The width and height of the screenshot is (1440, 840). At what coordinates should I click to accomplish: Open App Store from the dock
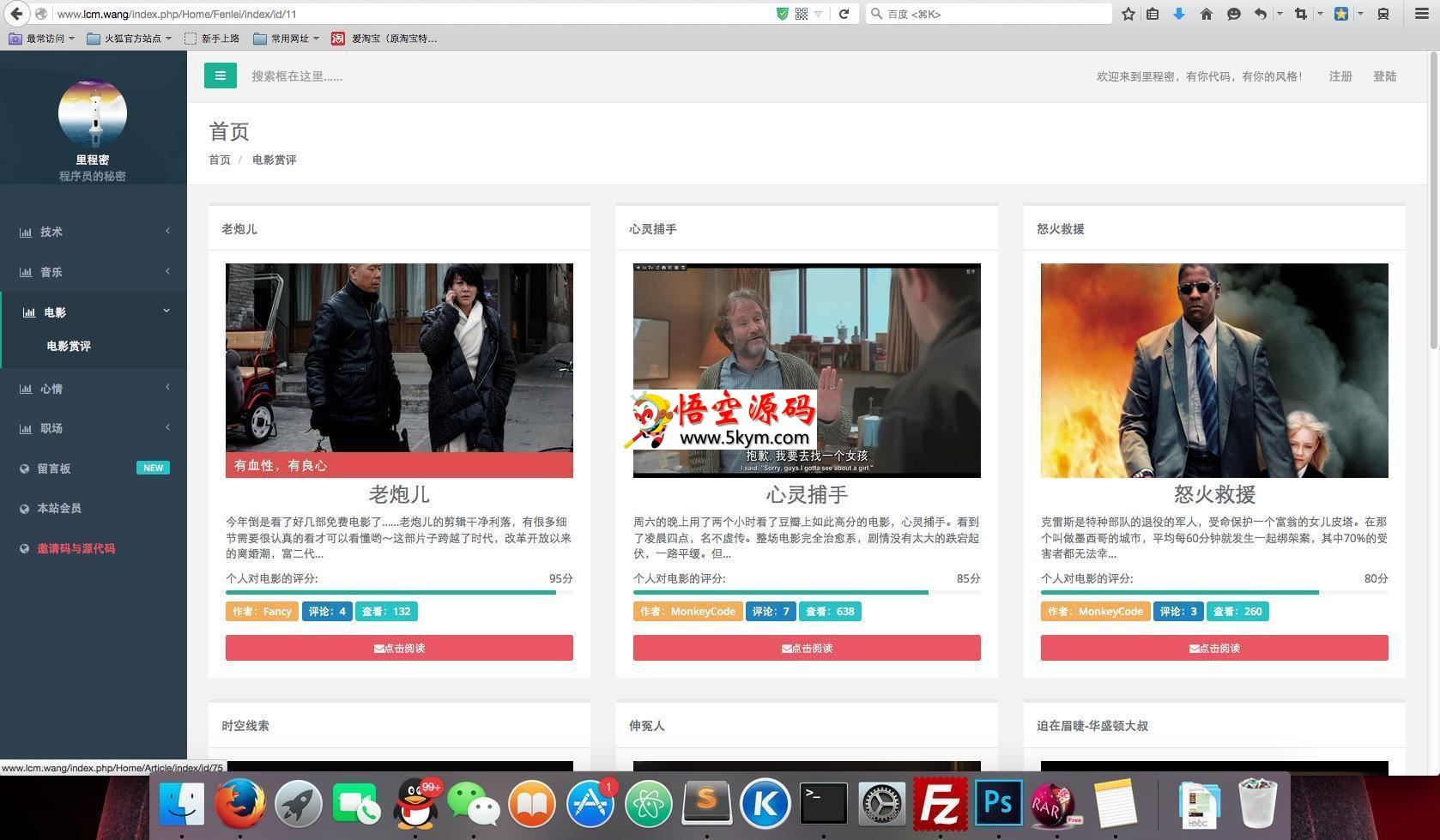point(590,804)
